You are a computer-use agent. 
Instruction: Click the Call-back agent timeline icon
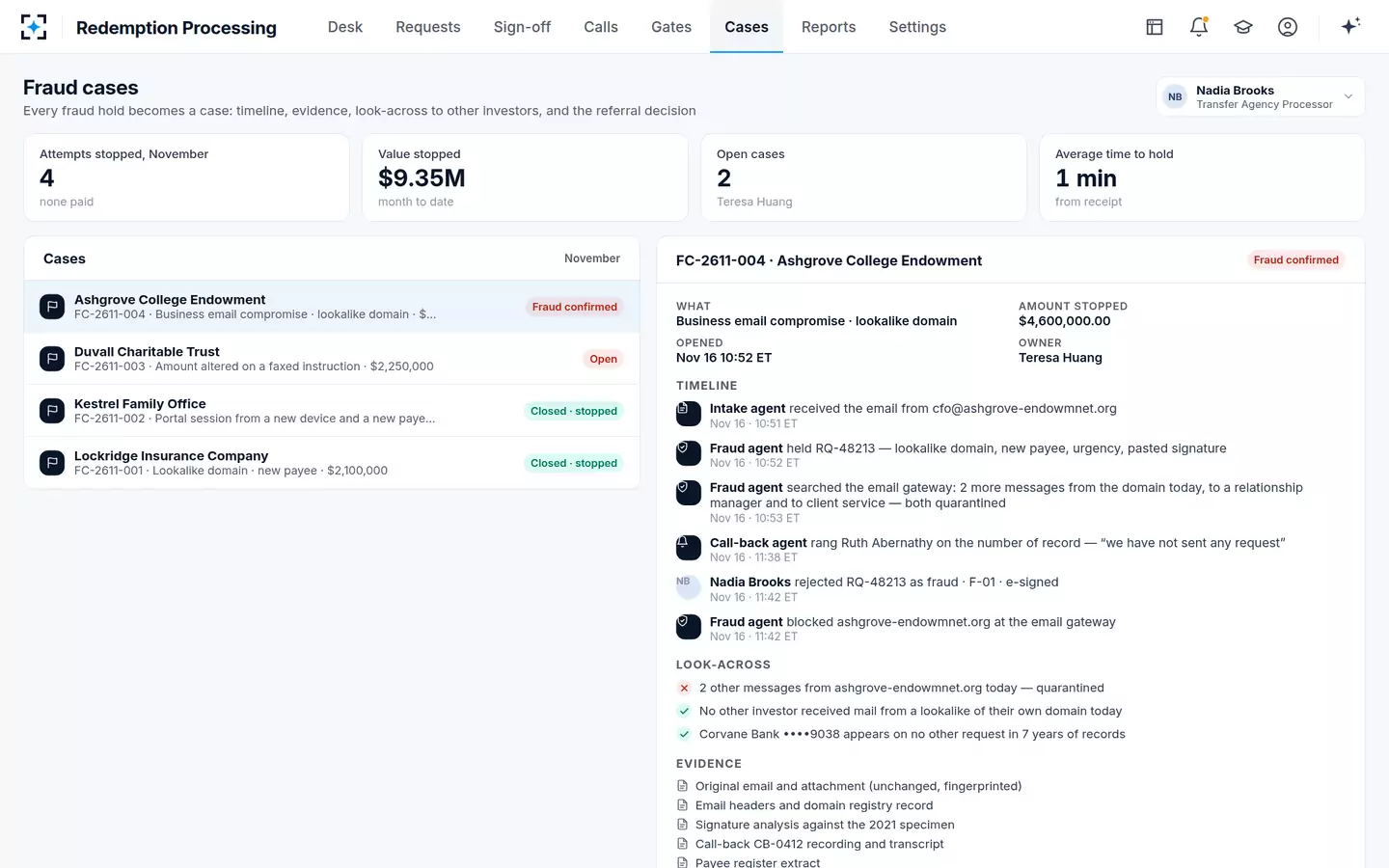point(689,548)
